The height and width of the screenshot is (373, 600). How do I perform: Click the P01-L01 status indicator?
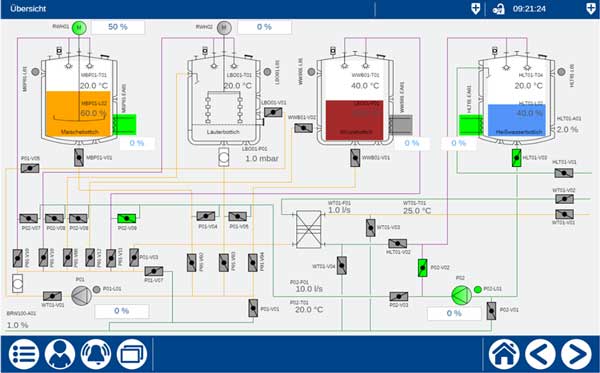pyautogui.click(x=96, y=290)
